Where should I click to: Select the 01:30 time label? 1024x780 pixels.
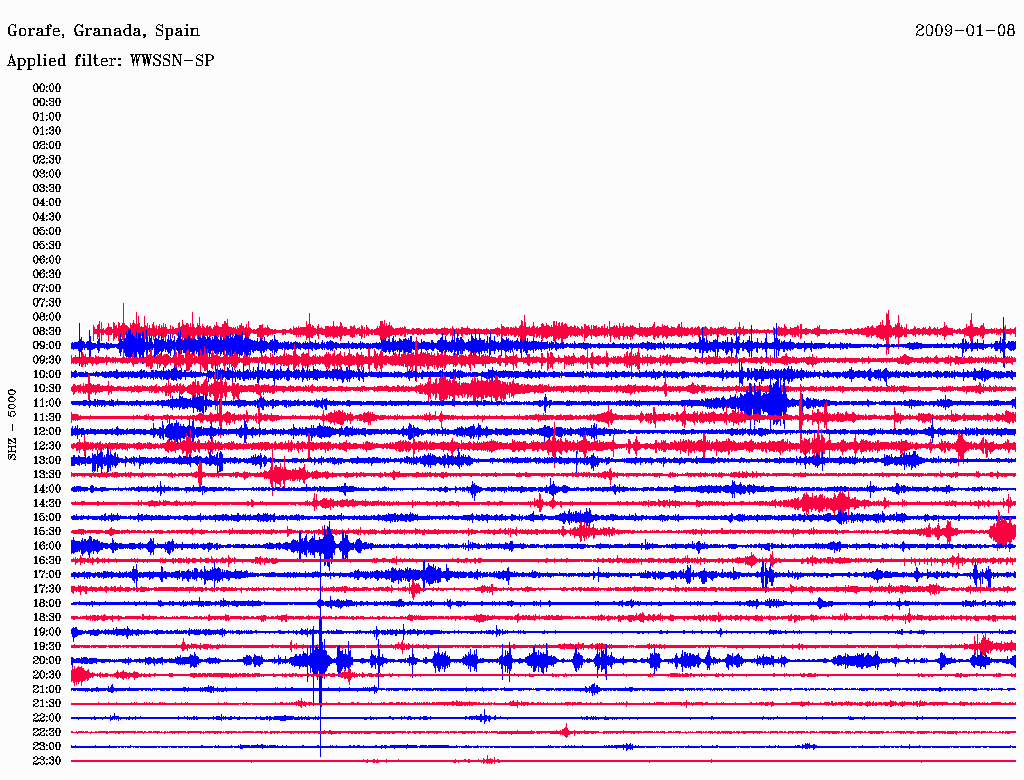tap(46, 131)
